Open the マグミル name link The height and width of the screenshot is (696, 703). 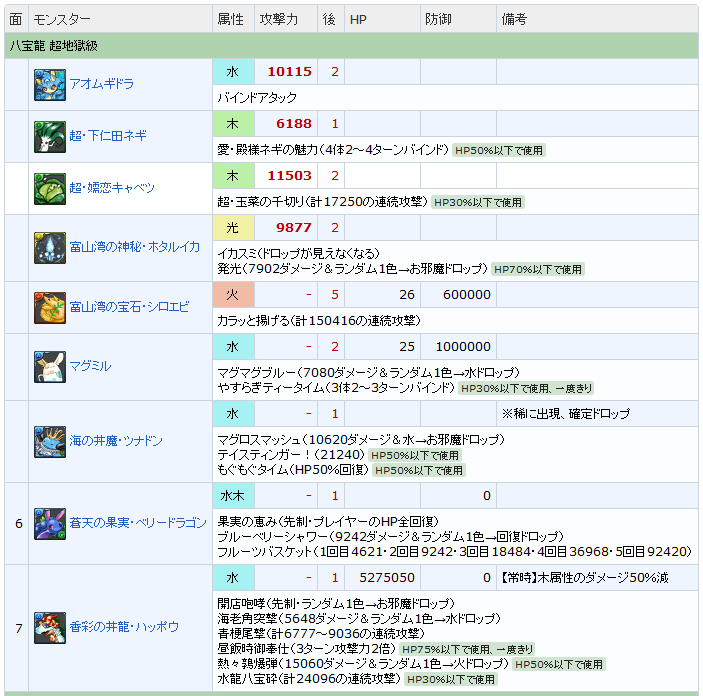(x=90, y=366)
